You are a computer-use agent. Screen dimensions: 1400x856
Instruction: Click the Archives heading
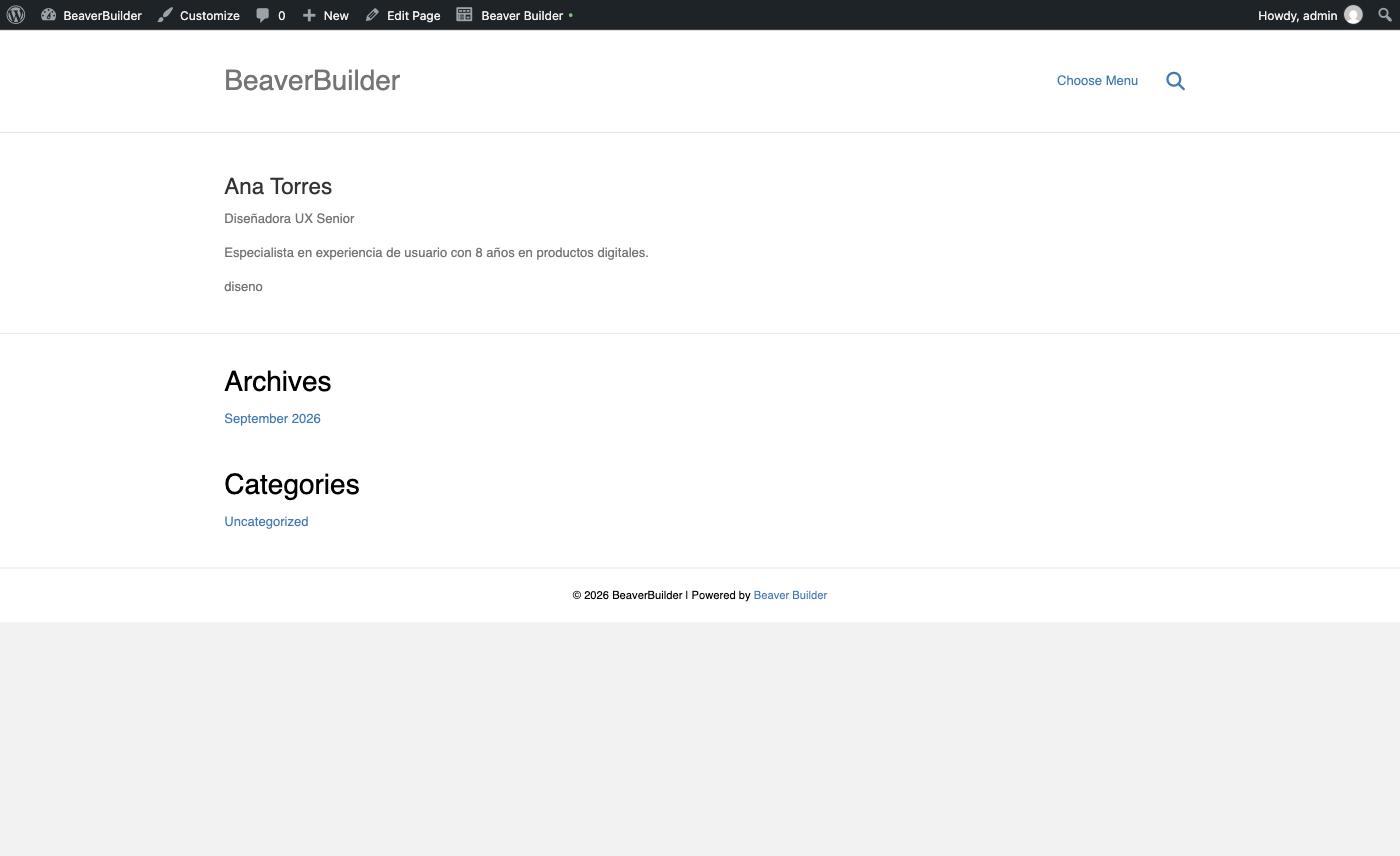[277, 382]
